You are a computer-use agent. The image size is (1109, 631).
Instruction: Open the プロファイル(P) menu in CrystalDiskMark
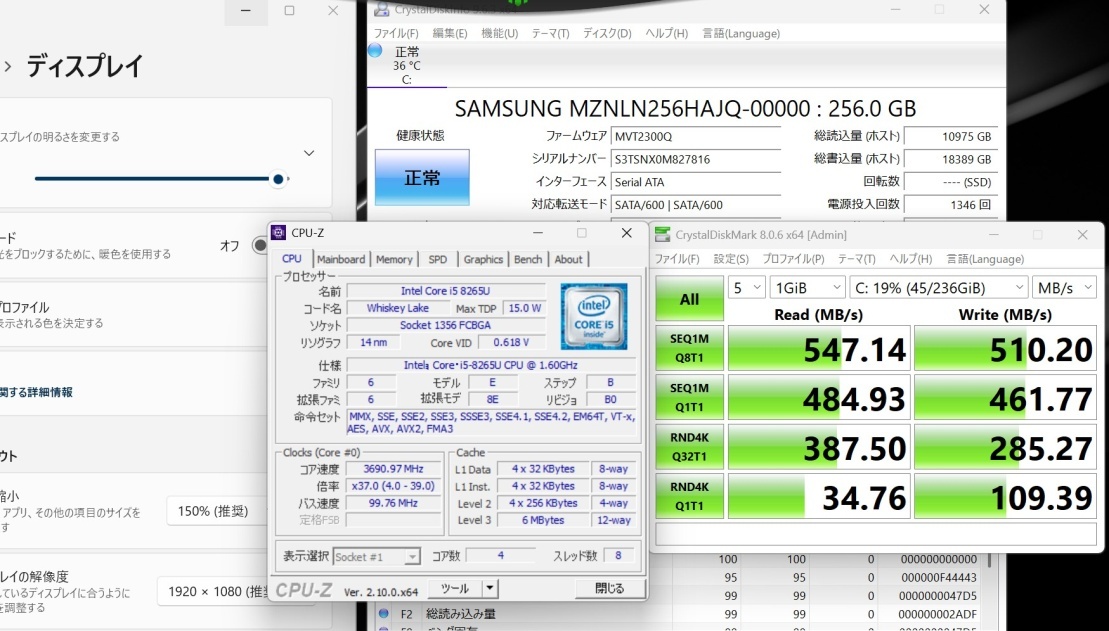[794, 259]
